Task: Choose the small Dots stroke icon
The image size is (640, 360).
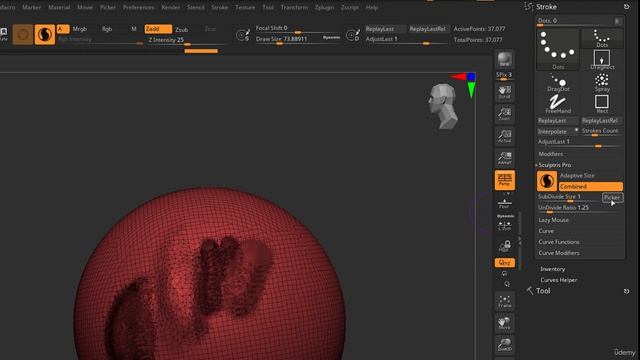Action: click(x=602, y=38)
